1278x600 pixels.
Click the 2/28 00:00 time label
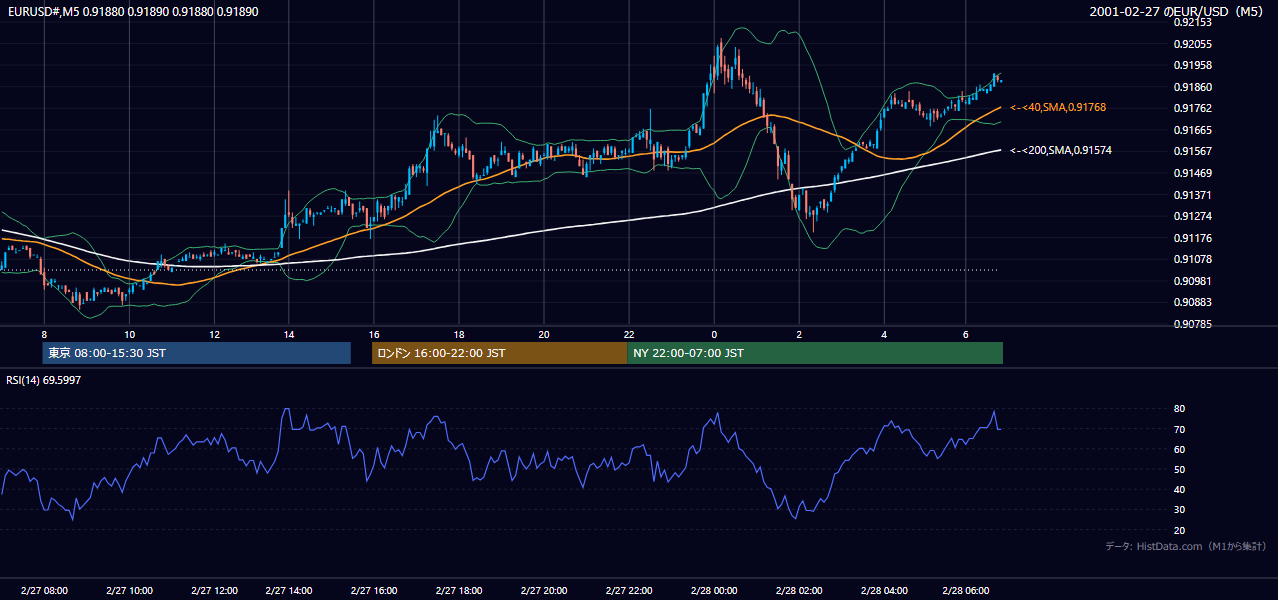[x=714, y=591]
